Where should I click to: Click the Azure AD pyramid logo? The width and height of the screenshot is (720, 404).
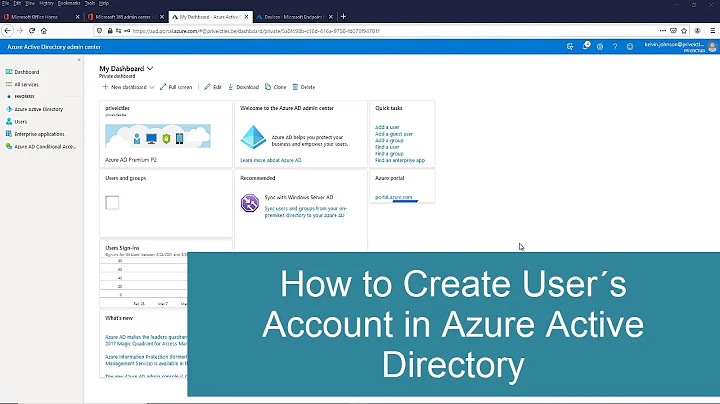pyautogui.click(x=253, y=137)
